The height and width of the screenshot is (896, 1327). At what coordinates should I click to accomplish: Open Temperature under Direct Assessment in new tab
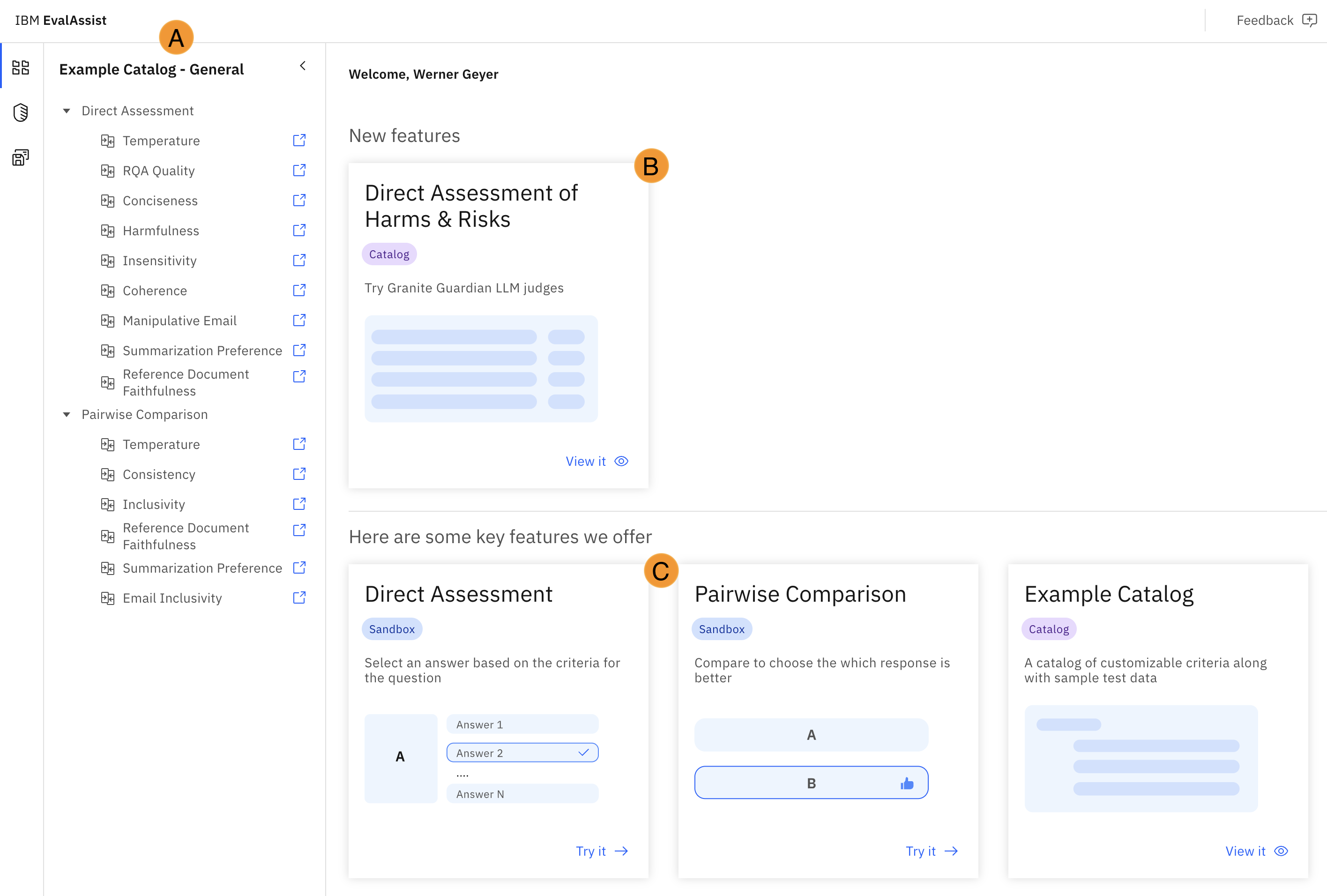pos(299,141)
